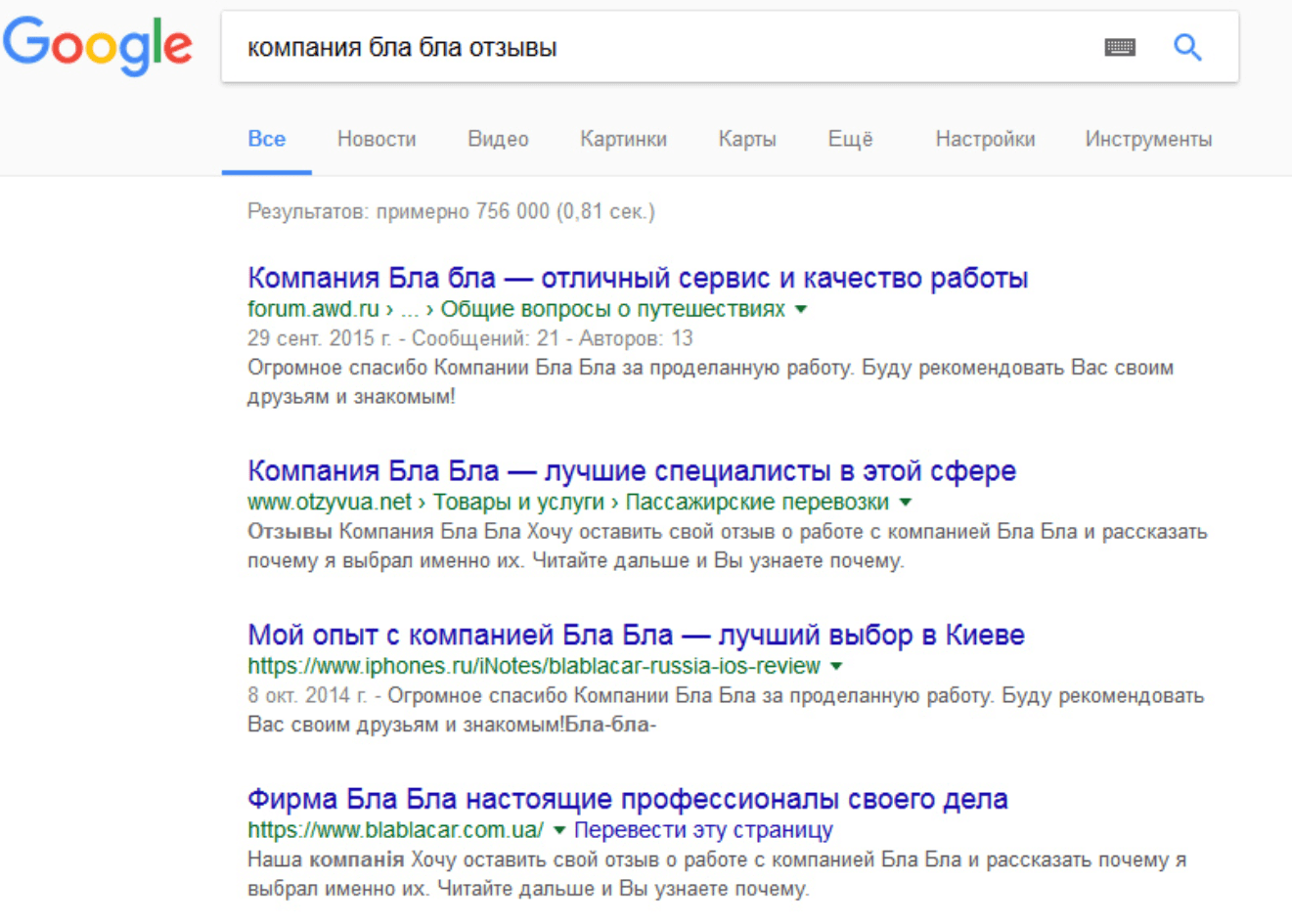Open result 'Компания Бла бла — отличный сервис'

(638, 278)
